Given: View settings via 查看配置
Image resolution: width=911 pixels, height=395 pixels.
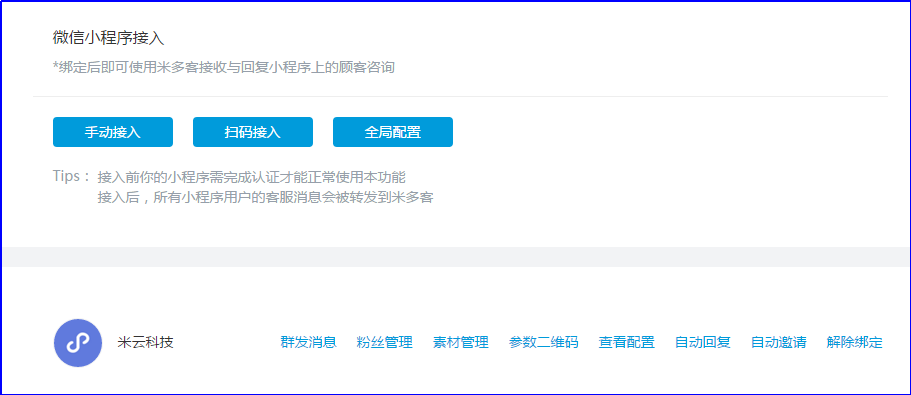Looking at the screenshot, I should pos(627,342).
